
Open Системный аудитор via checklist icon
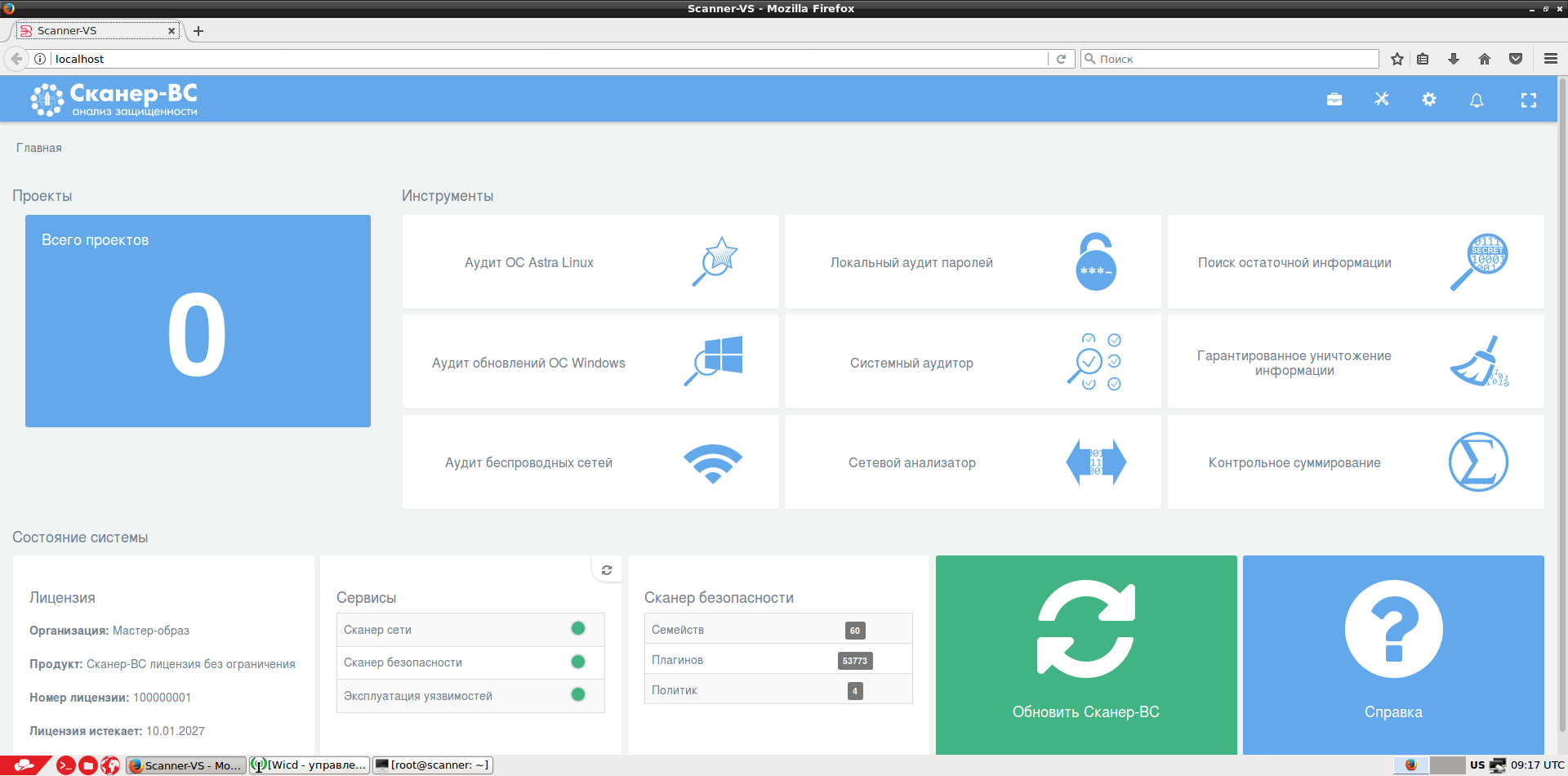pyautogui.click(x=1094, y=361)
